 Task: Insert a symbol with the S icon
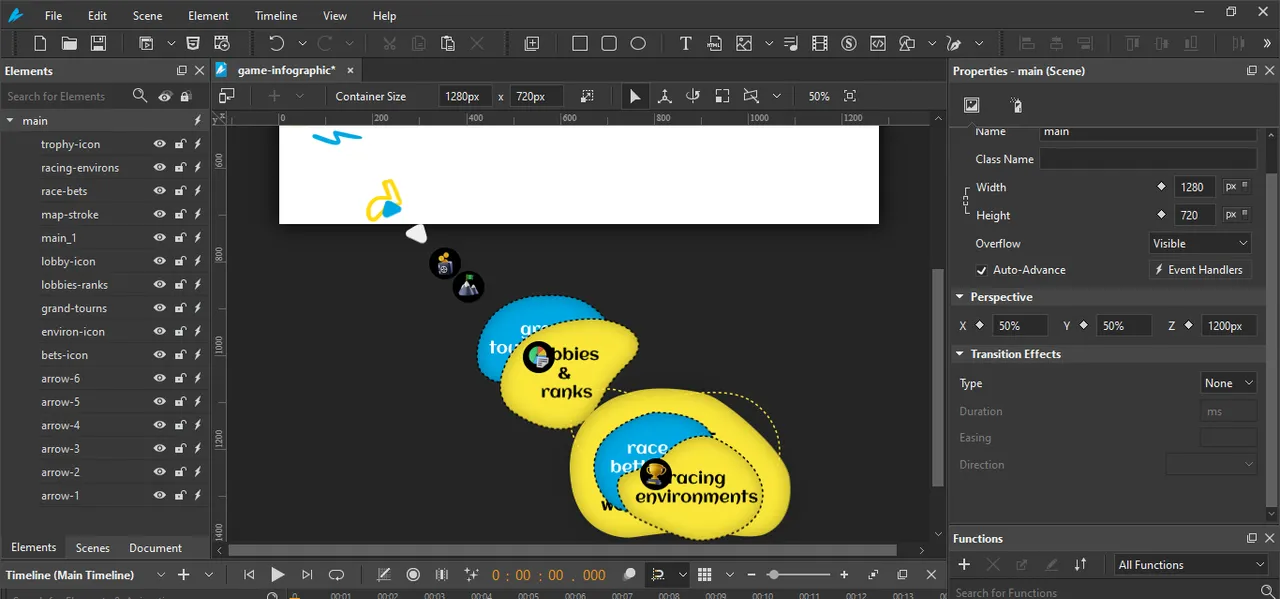pyautogui.click(x=849, y=43)
